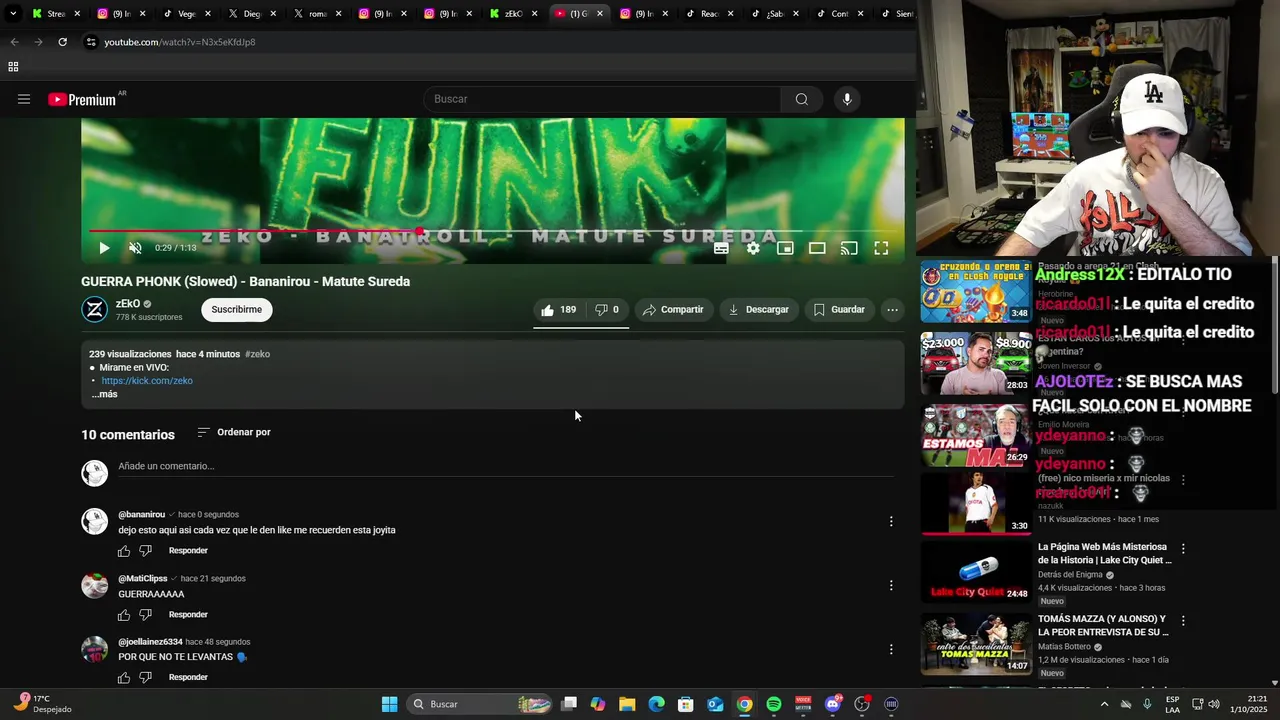Click the YouTube search box
The height and width of the screenshot is (720, 1280).
point(602,99)
